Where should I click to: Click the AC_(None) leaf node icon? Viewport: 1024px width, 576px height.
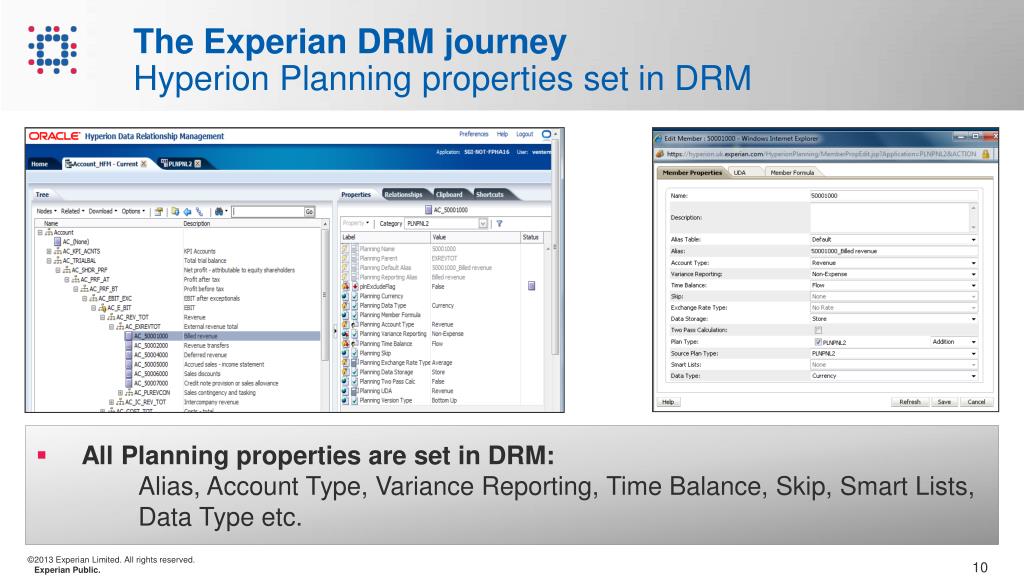(x=57, y=242)
